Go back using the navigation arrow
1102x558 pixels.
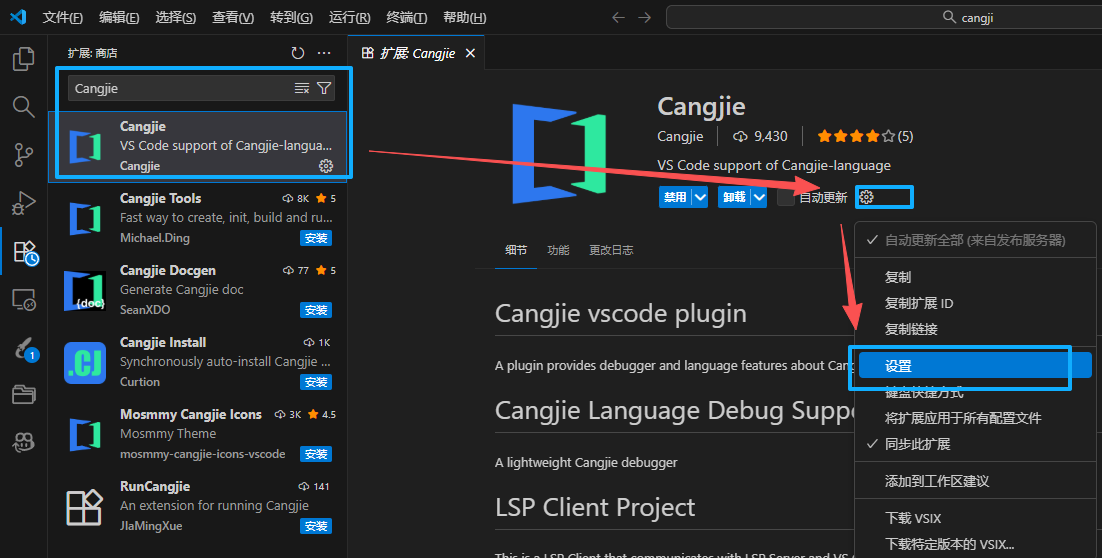click(x=618, y=17)
